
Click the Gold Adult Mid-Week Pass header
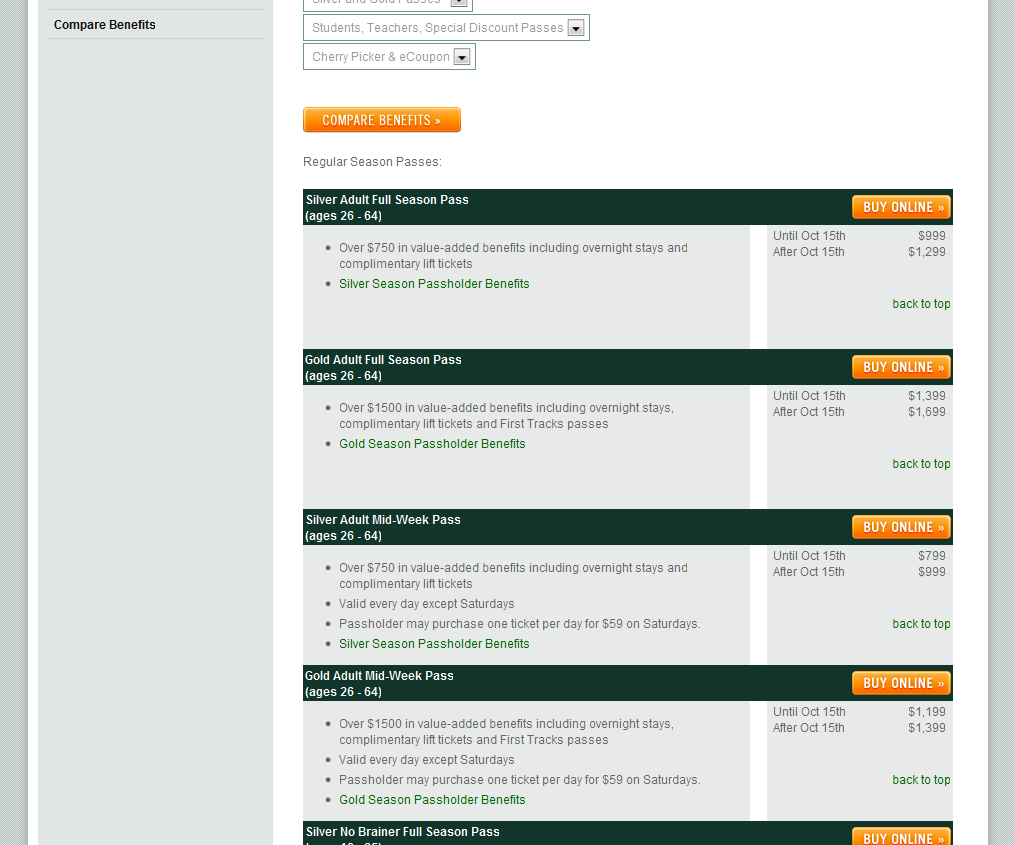[x=379, y=676]
